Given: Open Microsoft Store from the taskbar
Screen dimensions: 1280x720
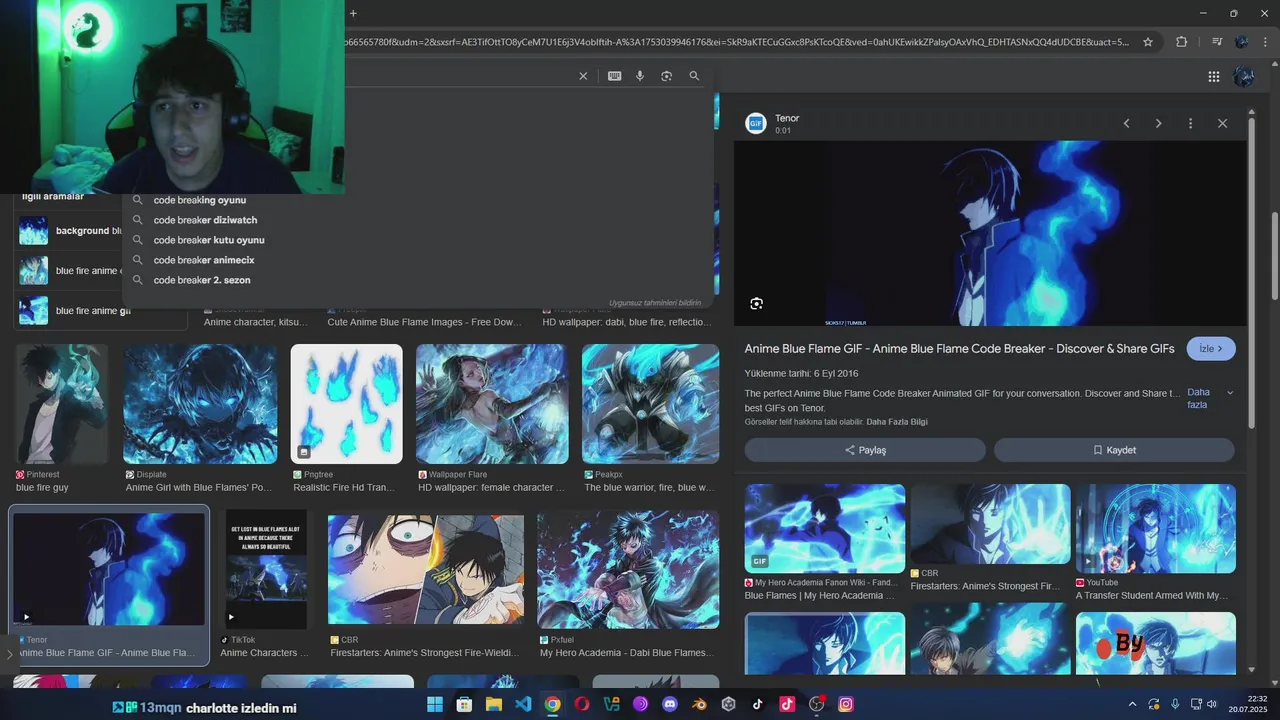Looking at the screenshot, I should pos(464,704).
